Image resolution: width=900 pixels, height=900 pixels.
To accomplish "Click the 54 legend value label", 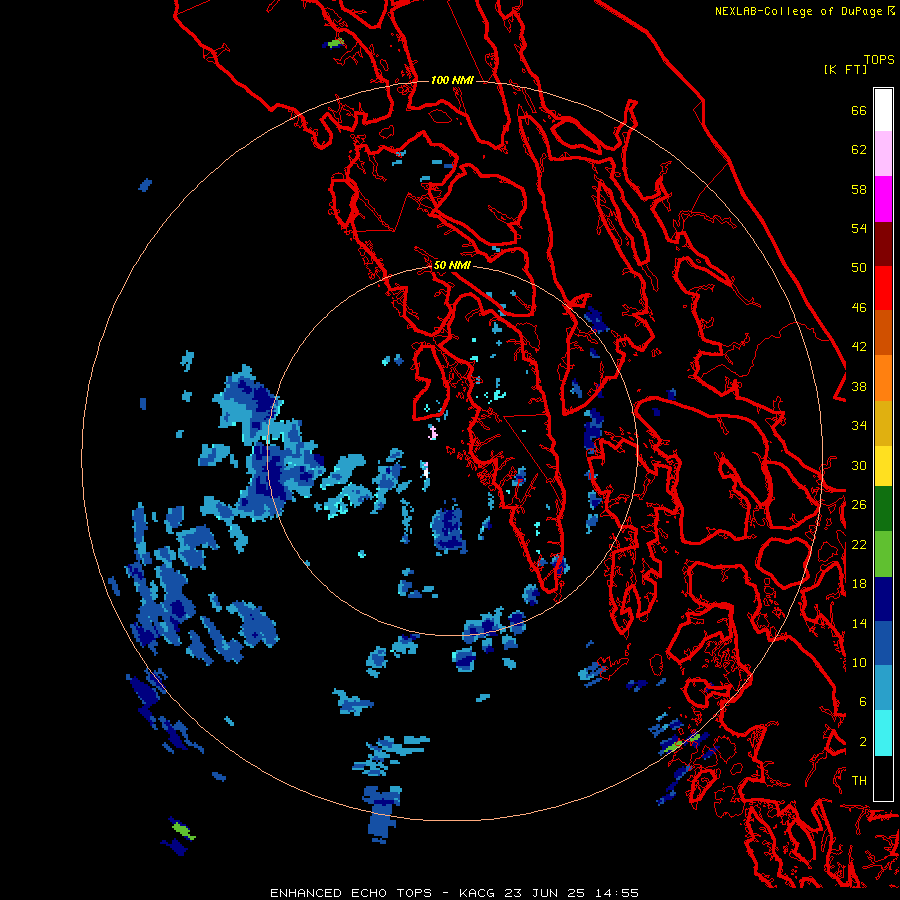I will point(859,228).
